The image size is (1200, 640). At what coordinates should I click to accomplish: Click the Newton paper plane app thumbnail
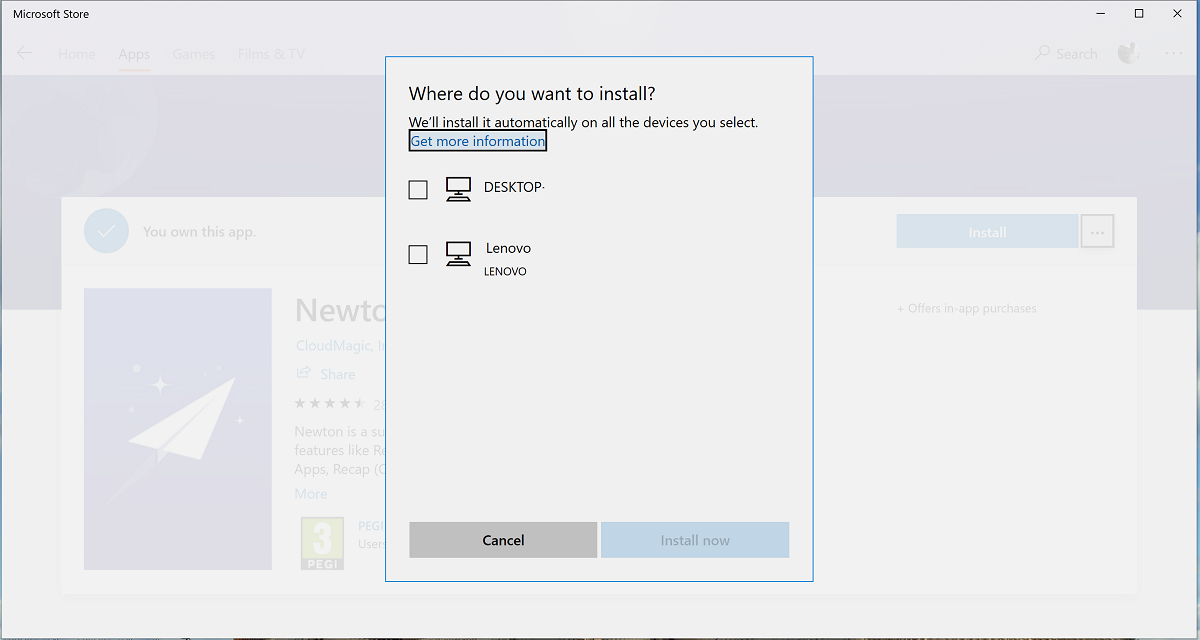pyautogui.click(x=178, y=429)
